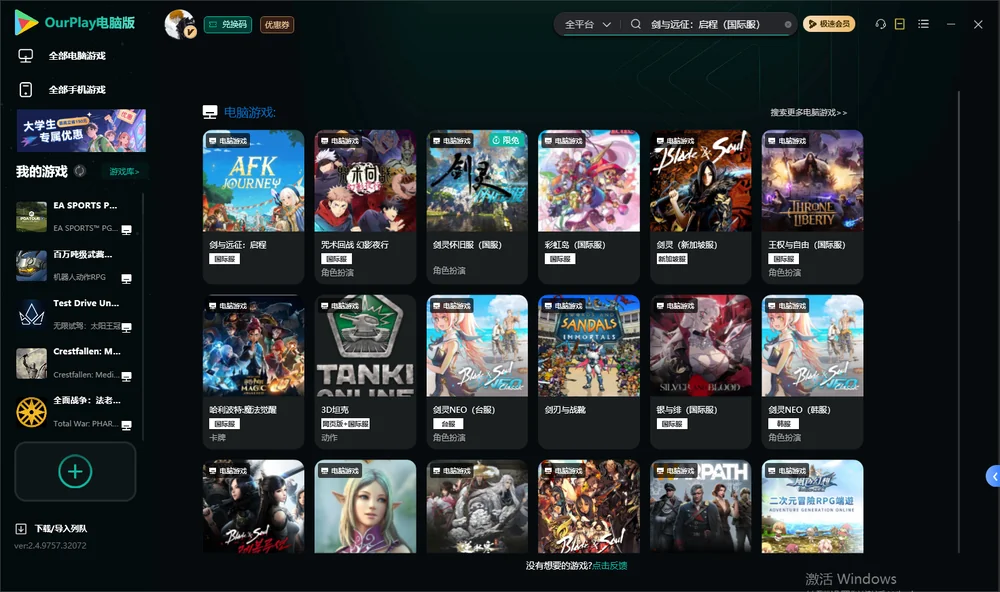Click the download queue icon
The width and height of the screenshot is (1000, 592).
(x=21, y=529)
